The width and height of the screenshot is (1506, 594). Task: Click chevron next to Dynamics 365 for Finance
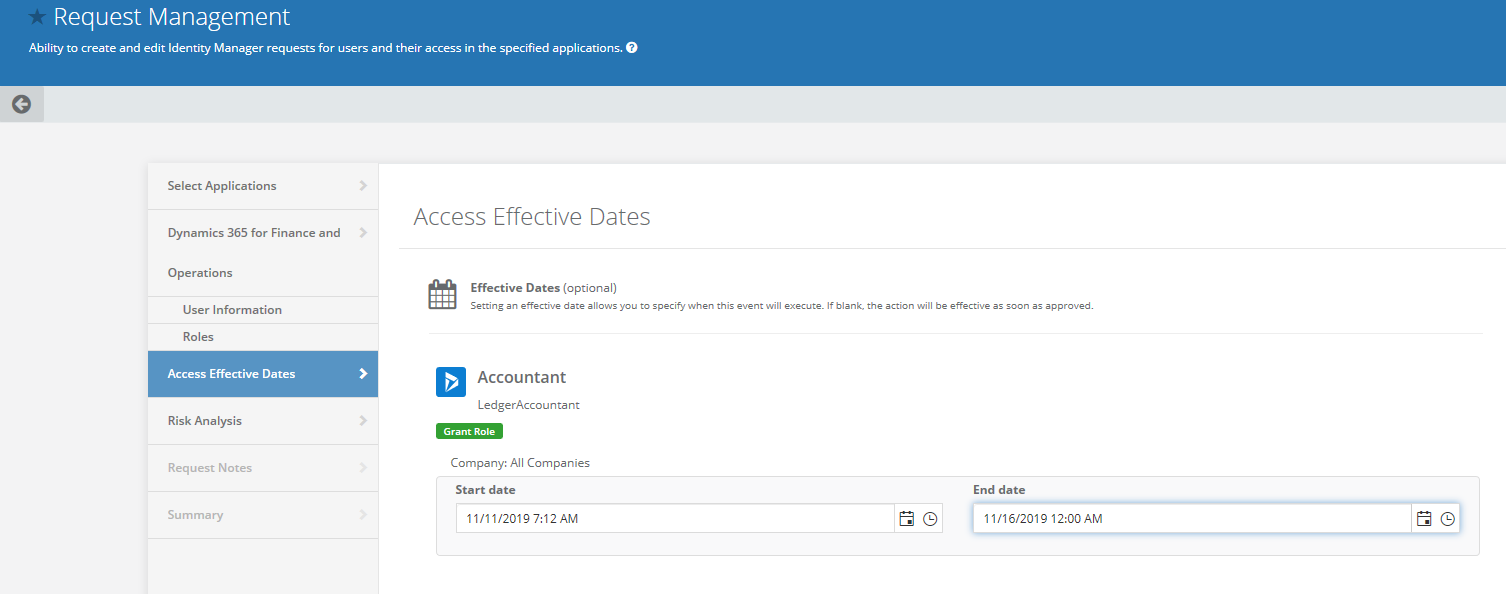[x=363, y=233]
